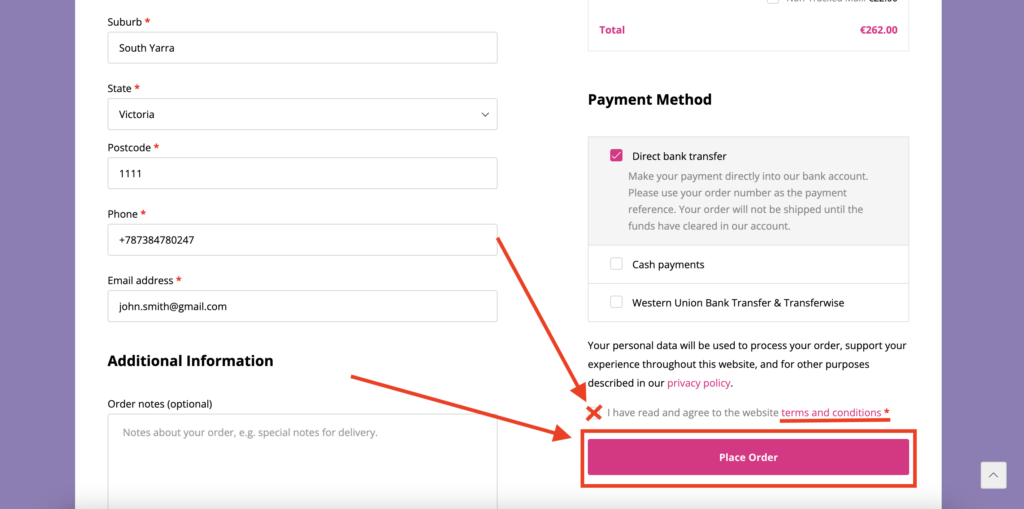
Task: Select the Cash payments checkbox
Action: [x=616, y=264]
